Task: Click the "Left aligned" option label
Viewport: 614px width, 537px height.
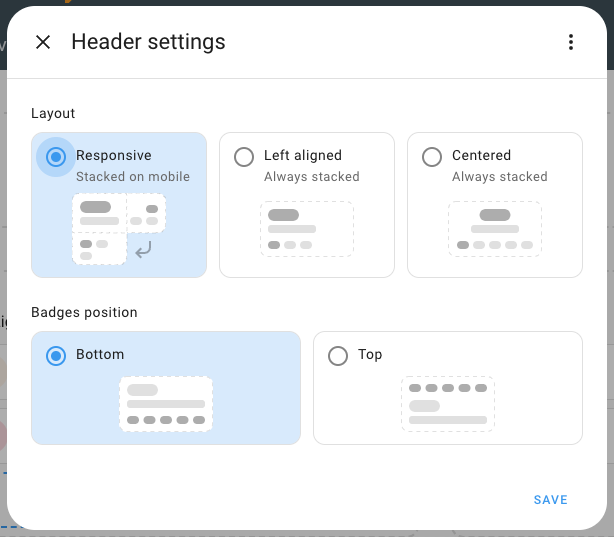Action: [303, 156]
